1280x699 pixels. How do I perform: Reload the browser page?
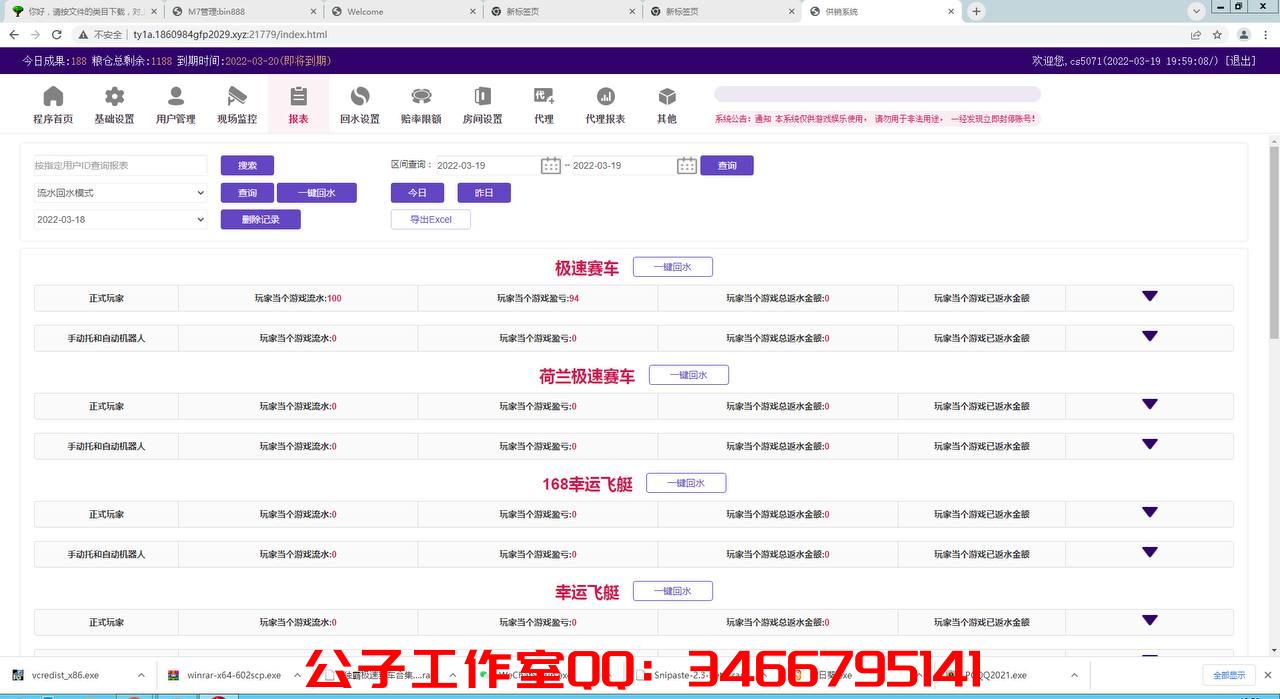coord(57,34)
